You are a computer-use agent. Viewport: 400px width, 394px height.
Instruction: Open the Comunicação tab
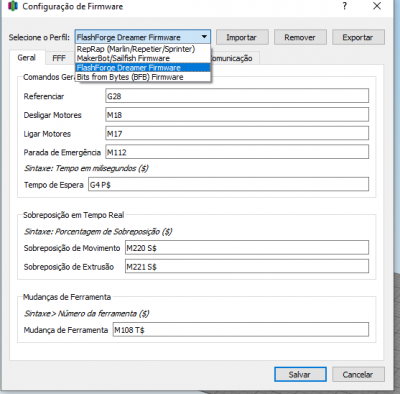pyautogui.click(x=234, y=58)
